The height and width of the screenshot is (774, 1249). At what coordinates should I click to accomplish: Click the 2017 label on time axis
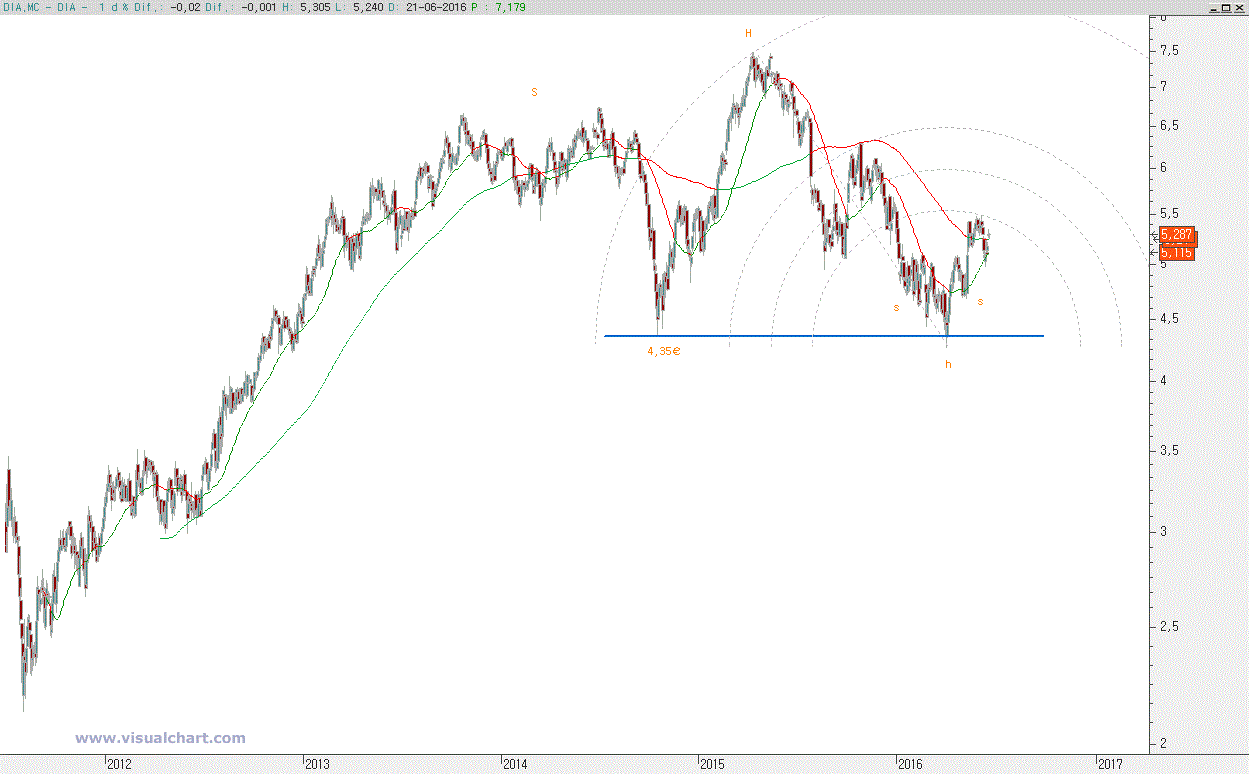pyautogui.click(x=1110, y=765)
